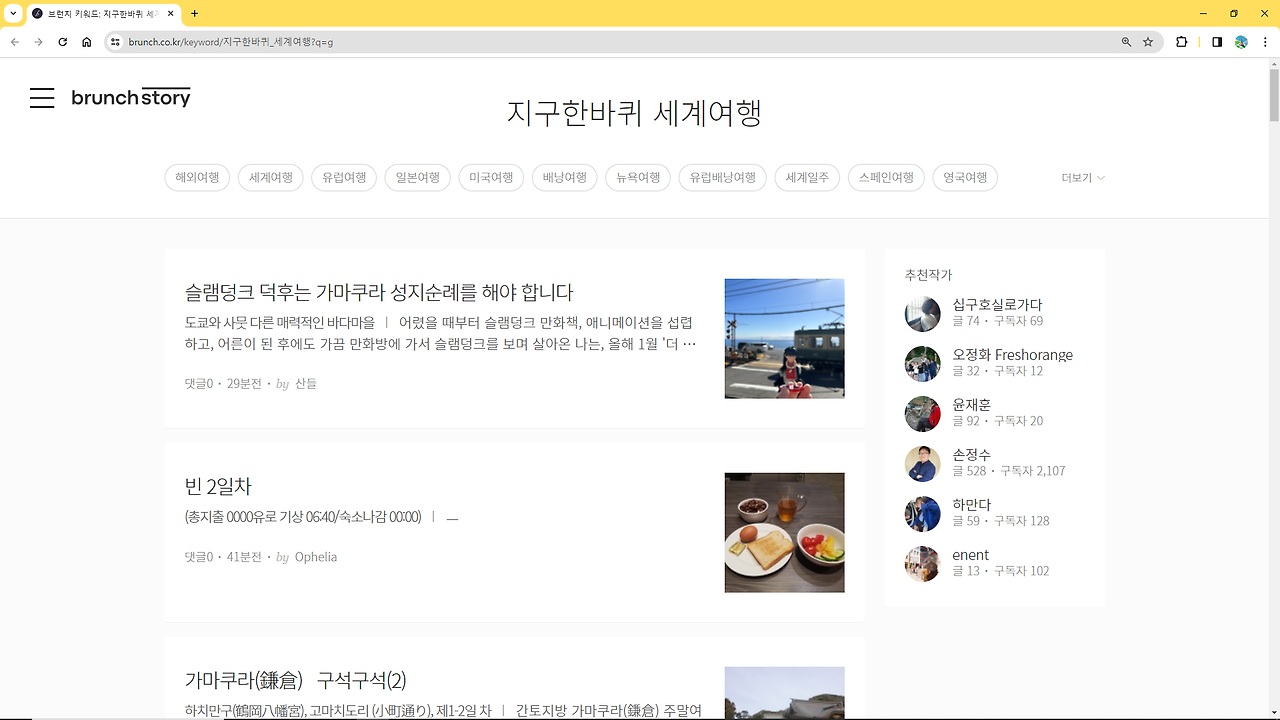Open the 가마쿠라 구석구석 article thumbnail
1280x720 pixels.
[784, 692]
